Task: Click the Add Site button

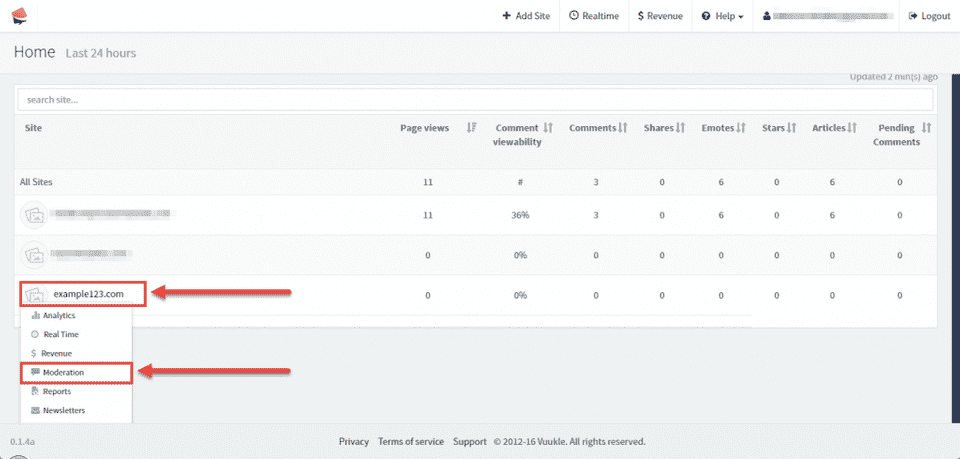Action: (528, 16)
